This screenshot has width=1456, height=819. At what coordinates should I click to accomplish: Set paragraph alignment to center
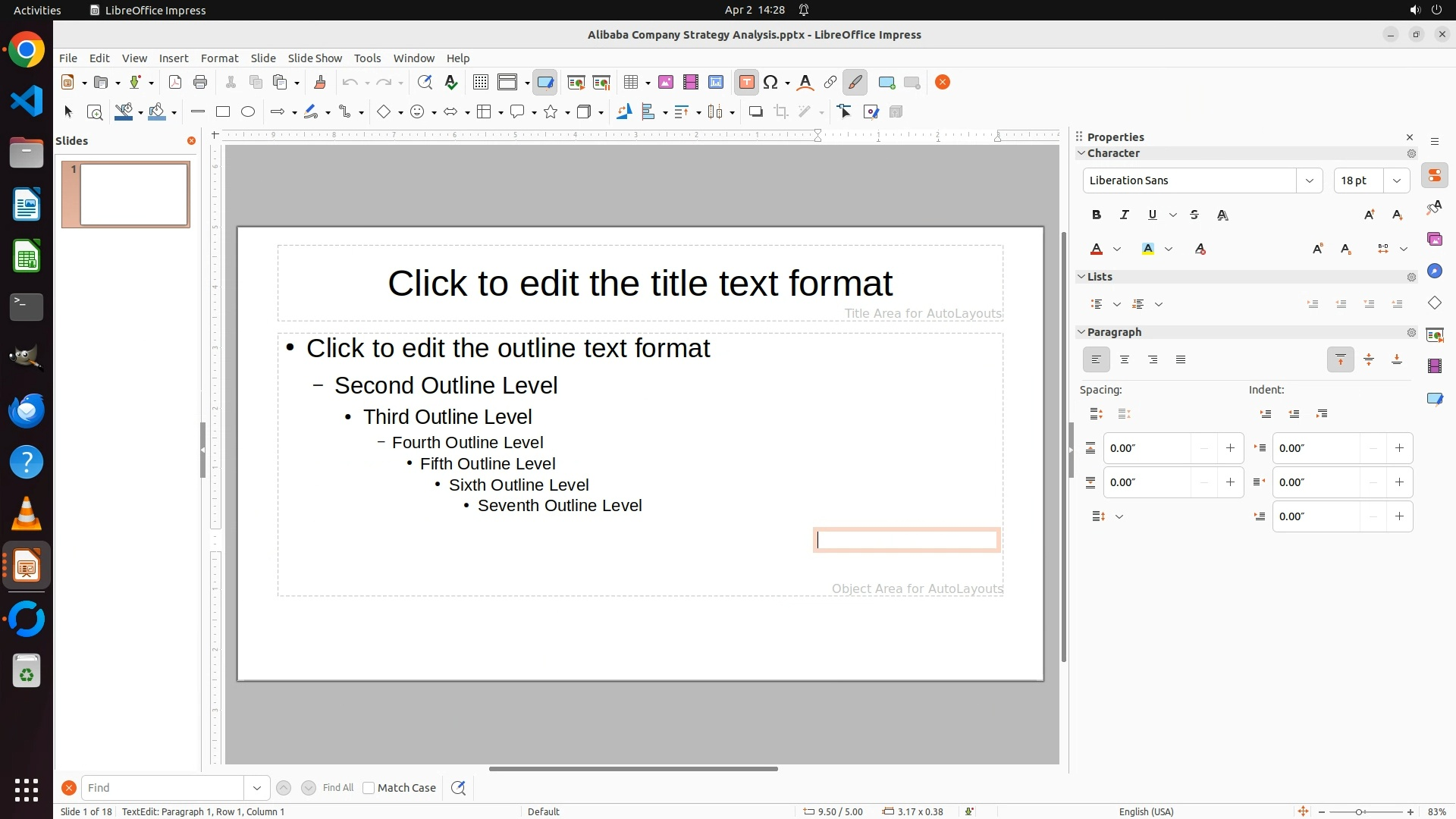1124,360
